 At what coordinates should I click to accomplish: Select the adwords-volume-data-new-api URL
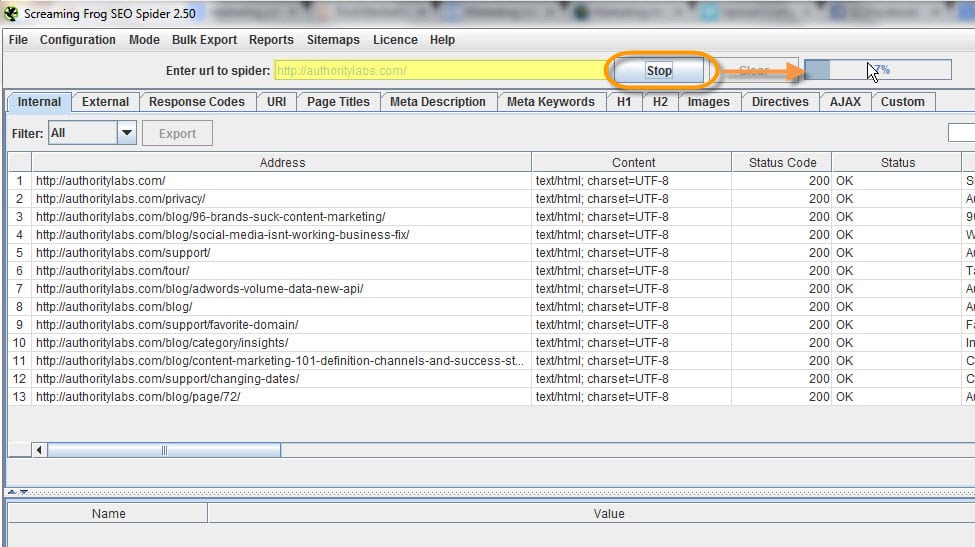(200, 289)
